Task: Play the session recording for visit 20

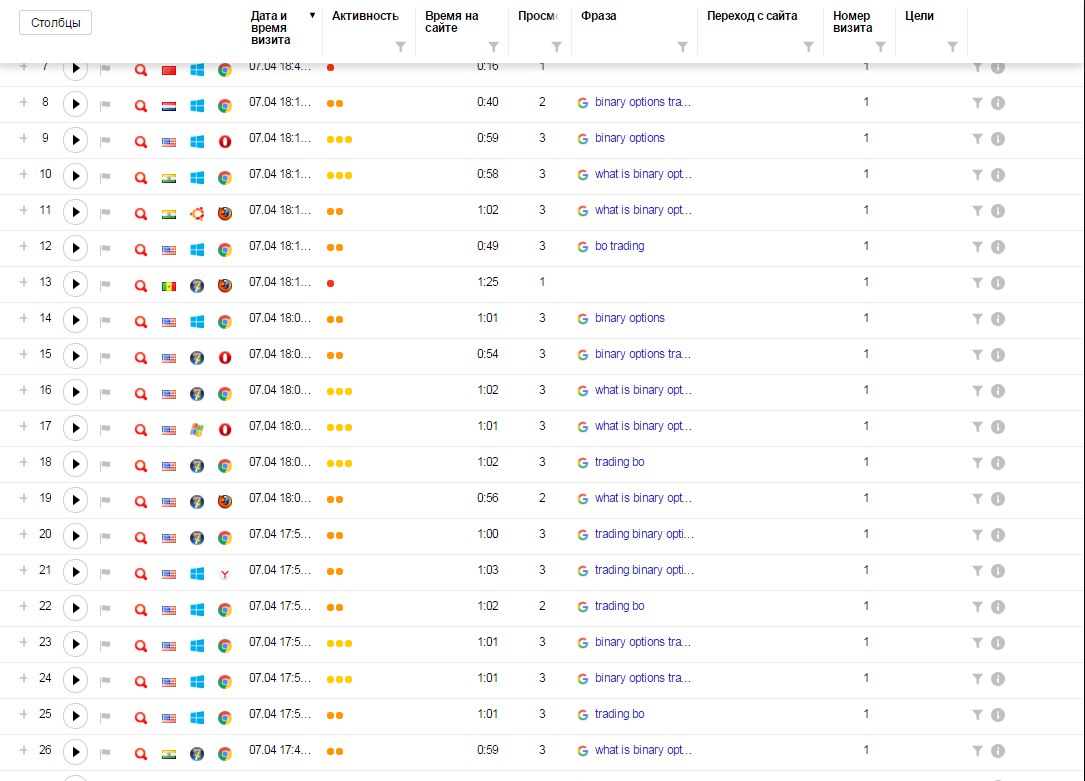Action: pyautogui.click(x=75, y=536)
